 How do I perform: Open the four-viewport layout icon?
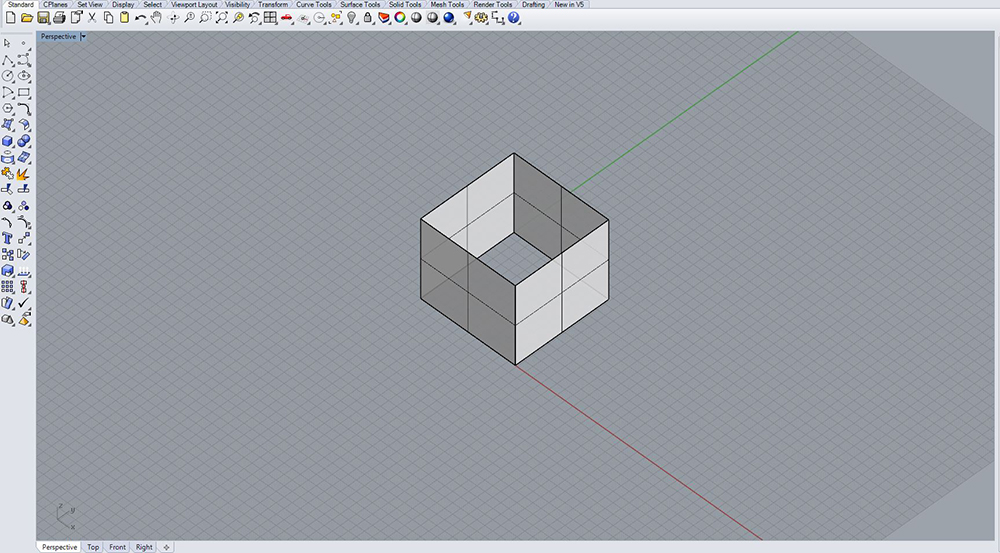(x=270, y=18)
